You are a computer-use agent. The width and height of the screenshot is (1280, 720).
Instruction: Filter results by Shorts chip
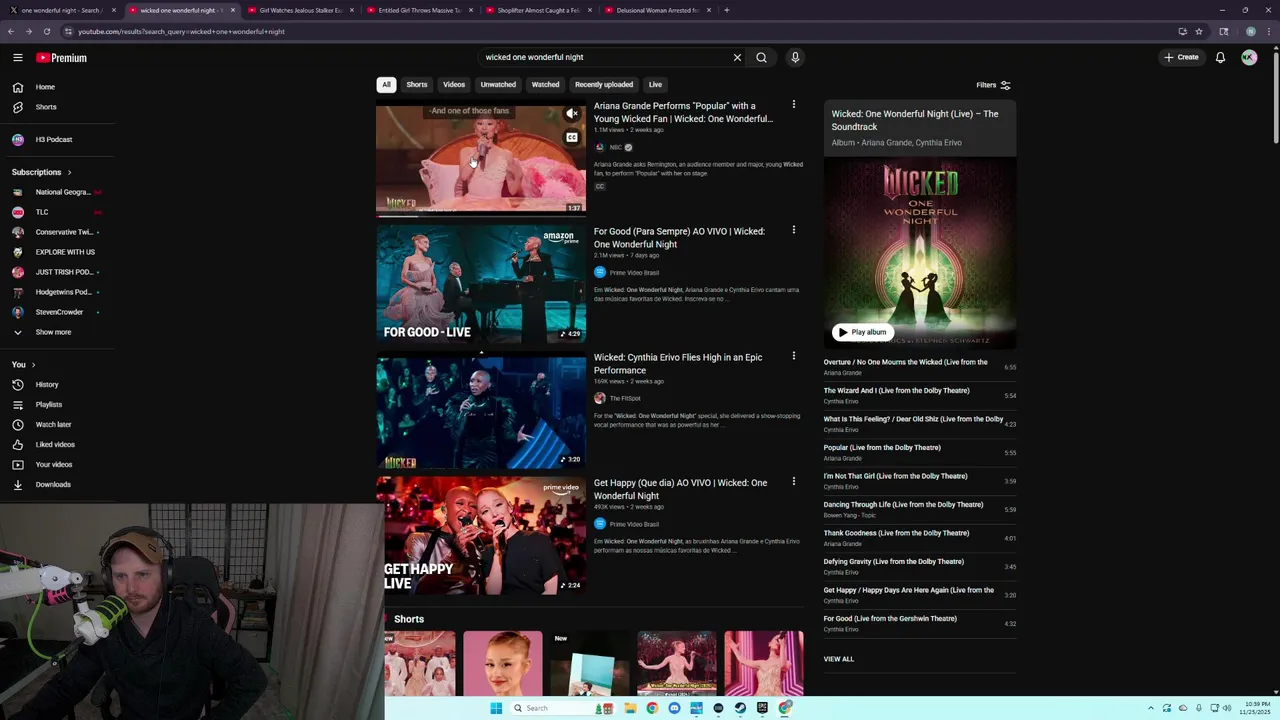417,85
